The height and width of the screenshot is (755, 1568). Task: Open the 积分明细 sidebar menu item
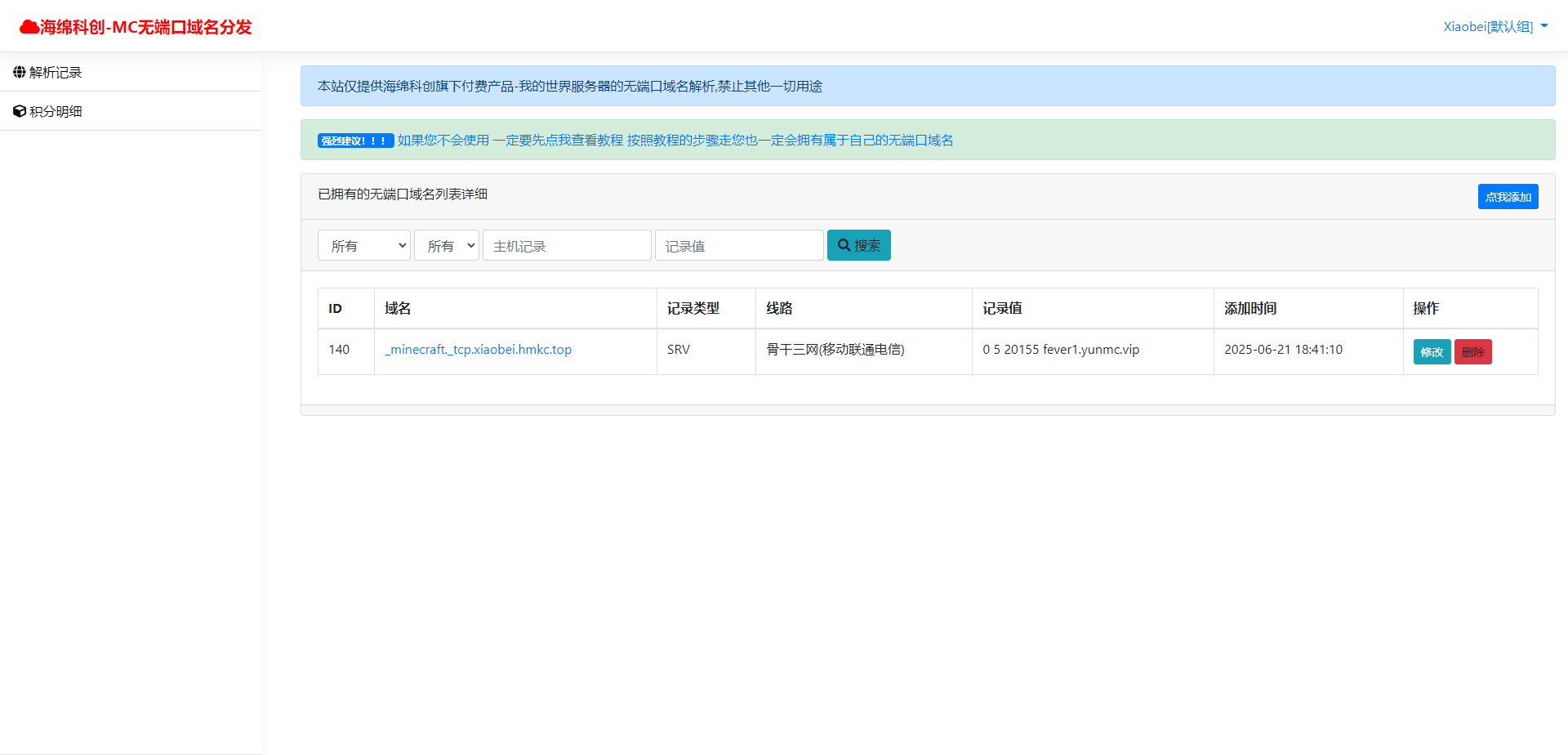(x=131, y=111)
